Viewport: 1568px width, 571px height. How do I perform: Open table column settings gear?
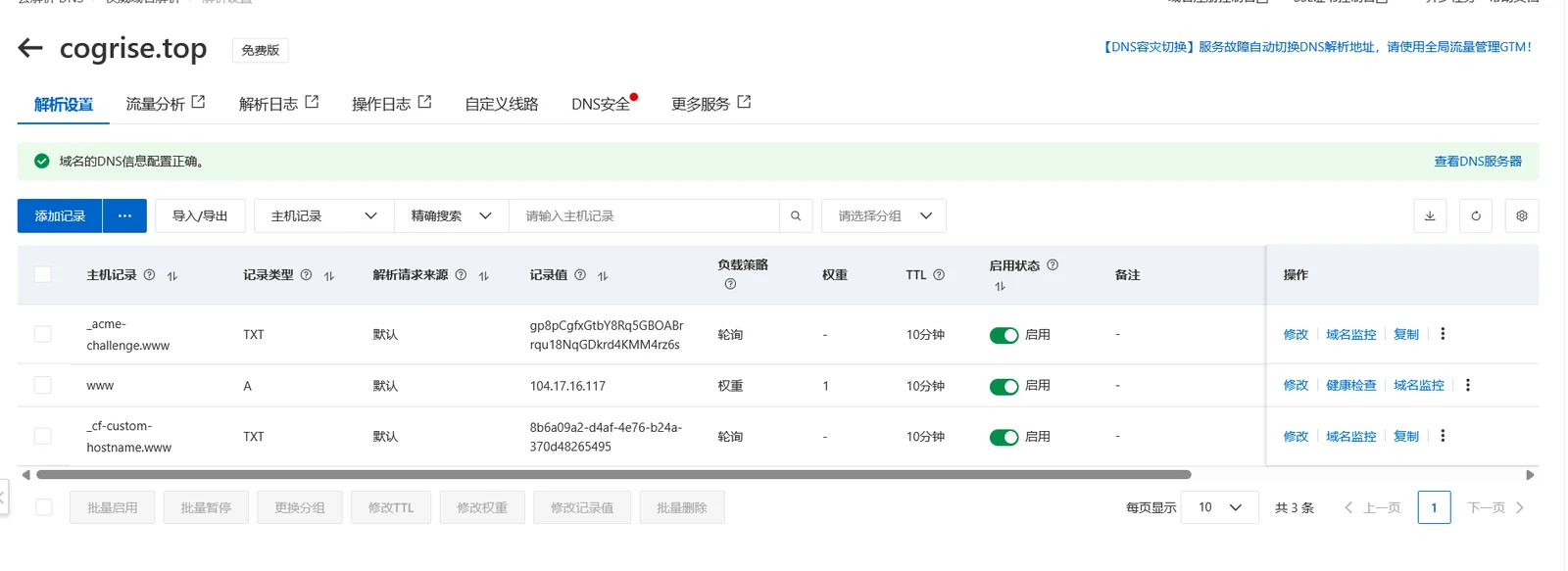coord(1522,216)
